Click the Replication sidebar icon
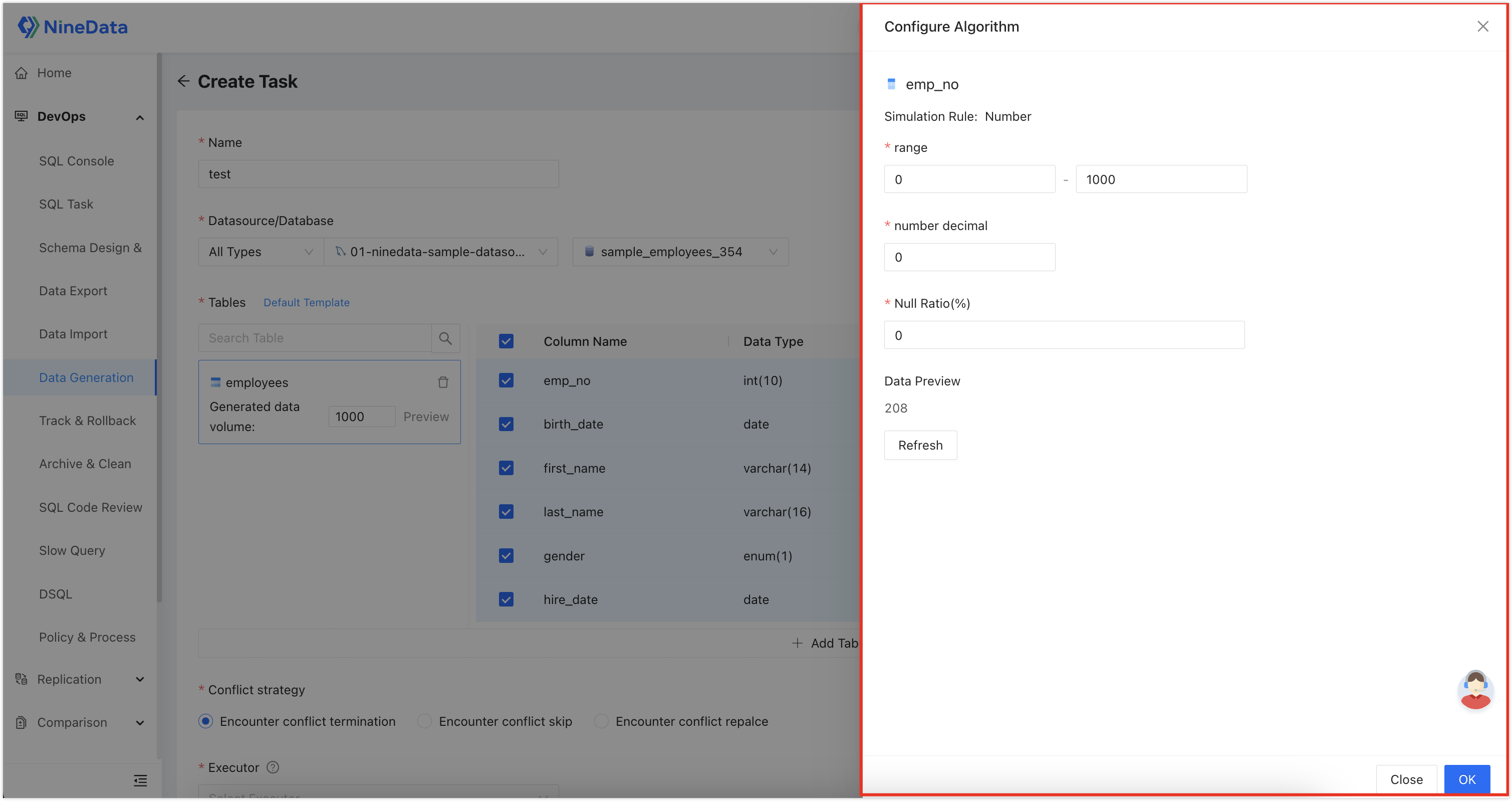 [x=21, y=679]
